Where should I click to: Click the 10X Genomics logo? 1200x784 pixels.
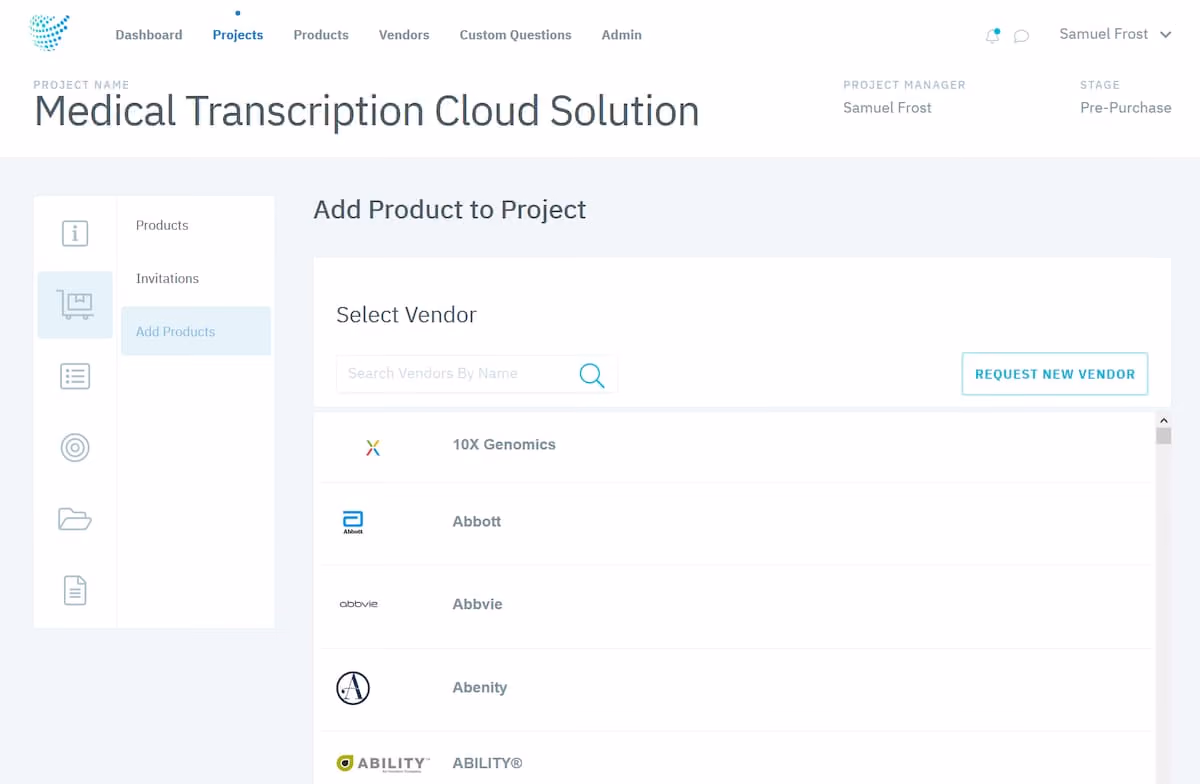[x=373, y=447]
